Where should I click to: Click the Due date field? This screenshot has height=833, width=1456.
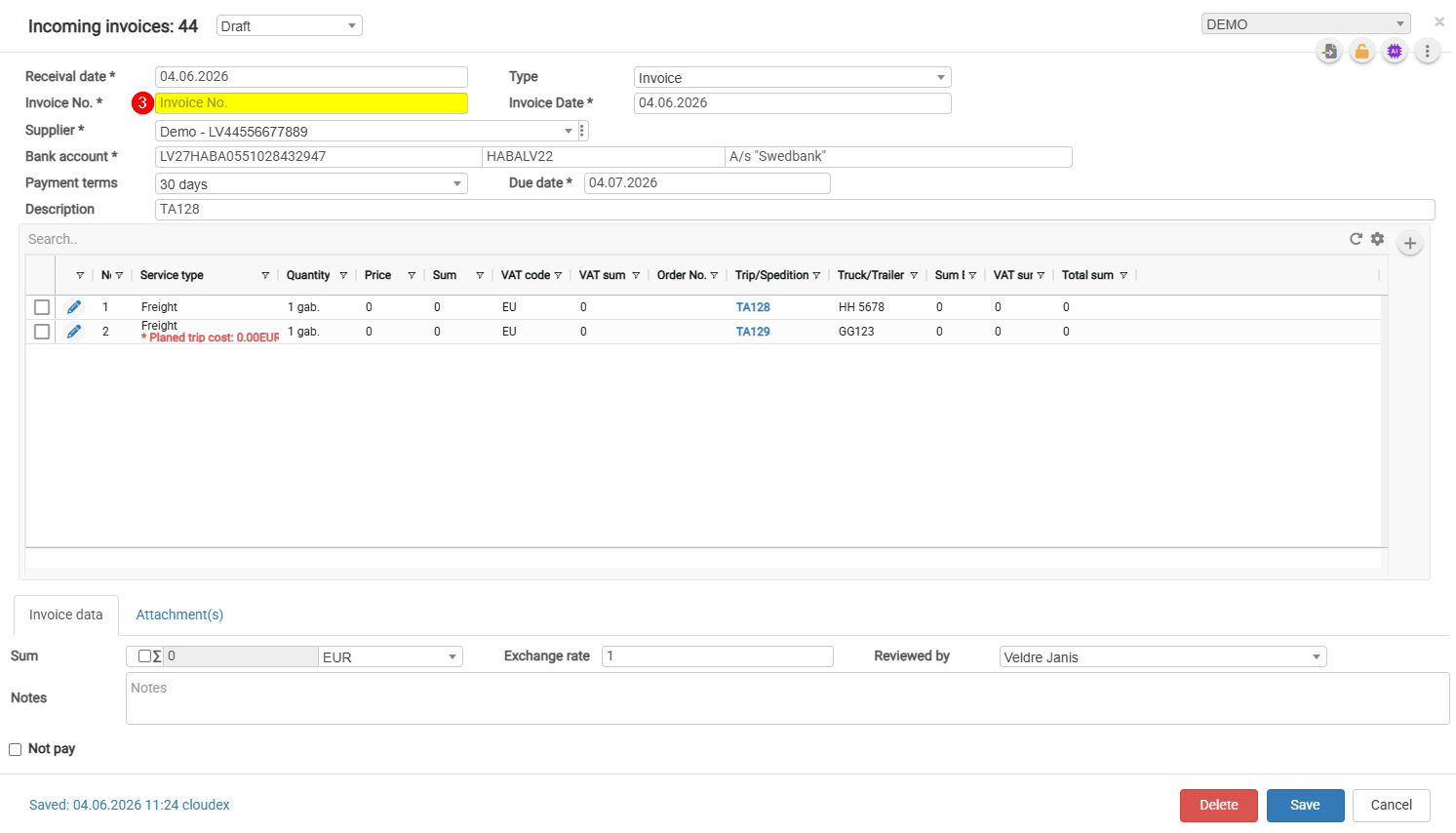coord(707,182)
